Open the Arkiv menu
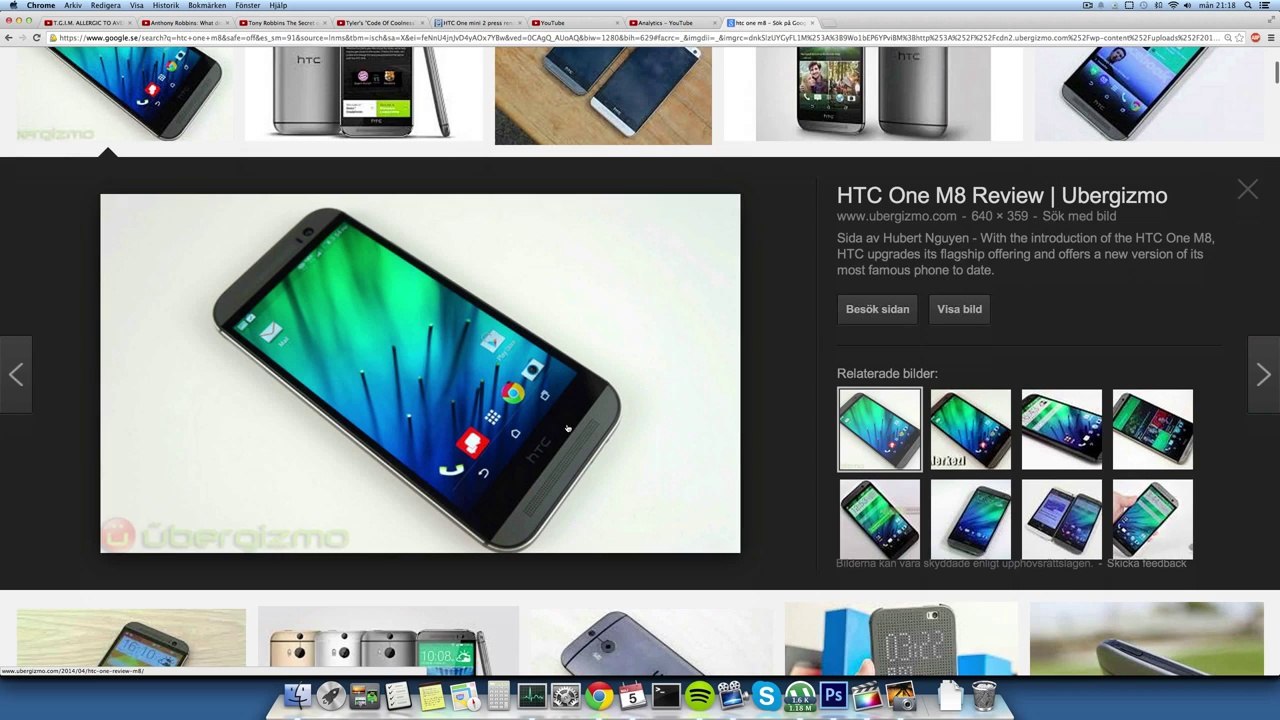The image size is (1280, 720). pos(73,6)
